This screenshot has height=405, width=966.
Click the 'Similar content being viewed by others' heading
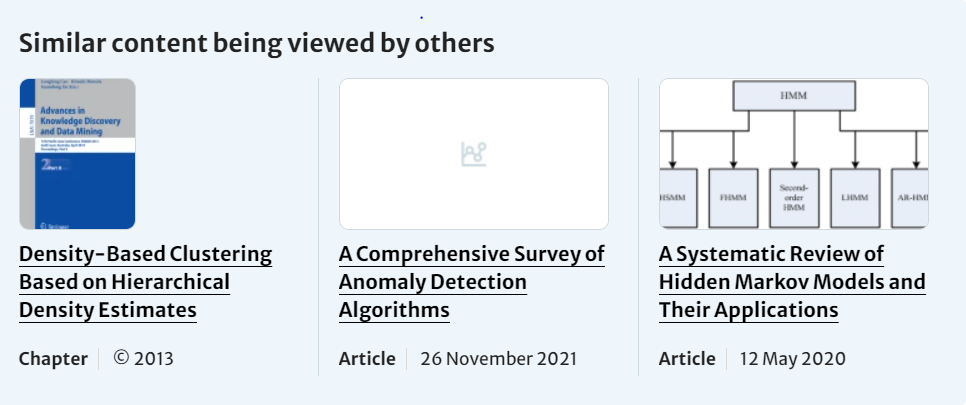(x=257, y=43)
